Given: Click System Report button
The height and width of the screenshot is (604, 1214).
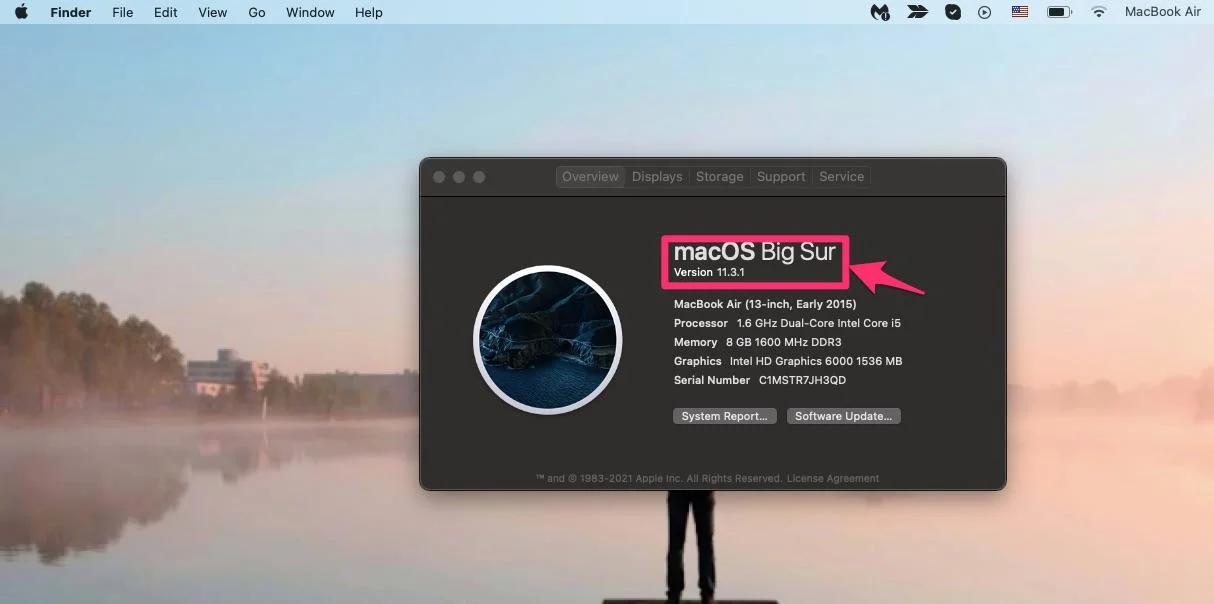Looking at the screenshot, I should (x=724, y=415).
